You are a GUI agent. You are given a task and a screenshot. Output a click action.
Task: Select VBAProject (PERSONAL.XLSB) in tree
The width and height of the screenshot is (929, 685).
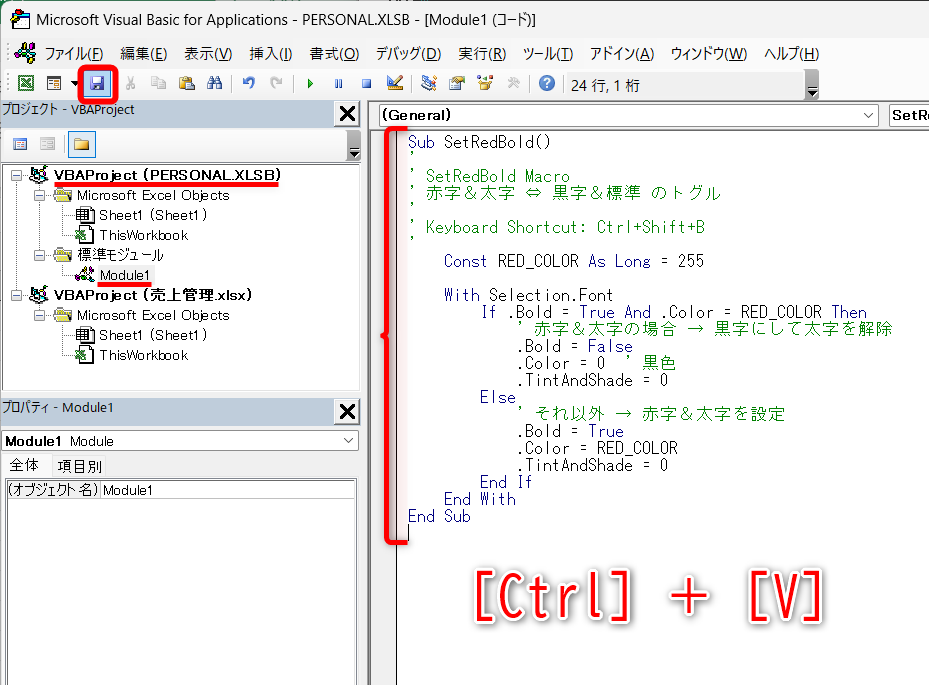(x=167, y=175)
